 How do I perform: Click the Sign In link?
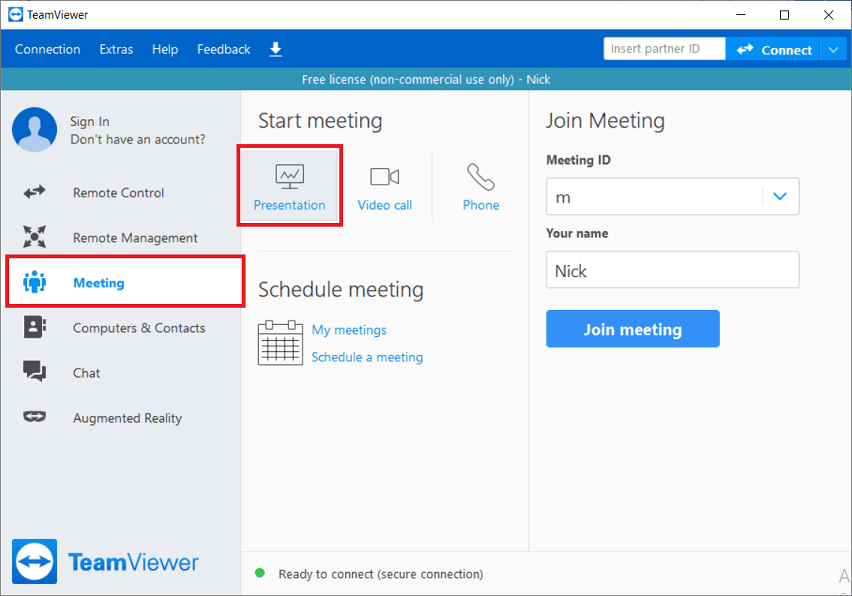[90, 121]
